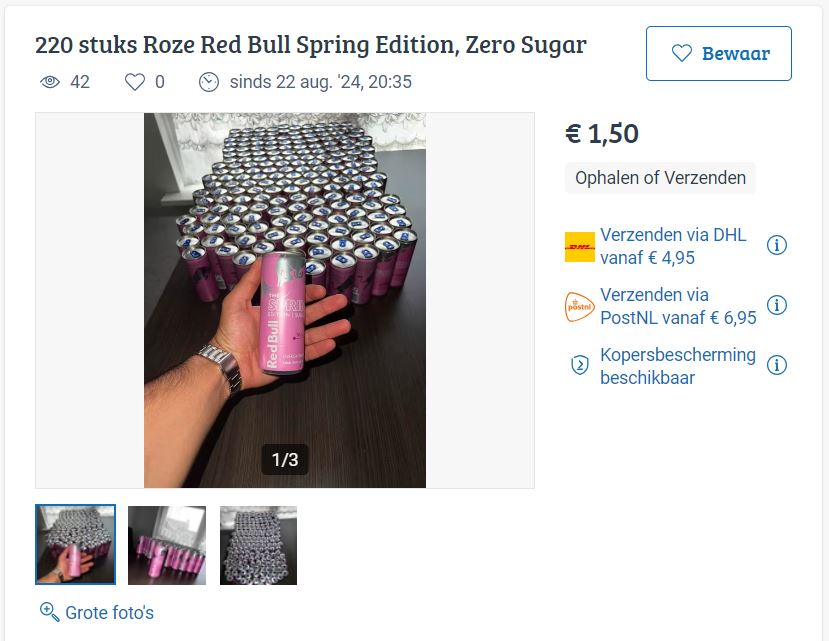Select the second photo thumbnail
This screenshot has width=829, height=641.
[x=167, y=545]
